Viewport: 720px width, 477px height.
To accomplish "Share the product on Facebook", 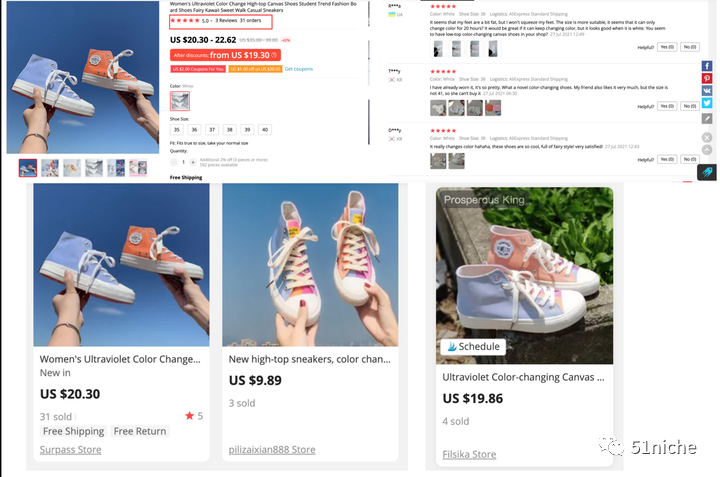I will pyautogui.click(x=707, y=65).
